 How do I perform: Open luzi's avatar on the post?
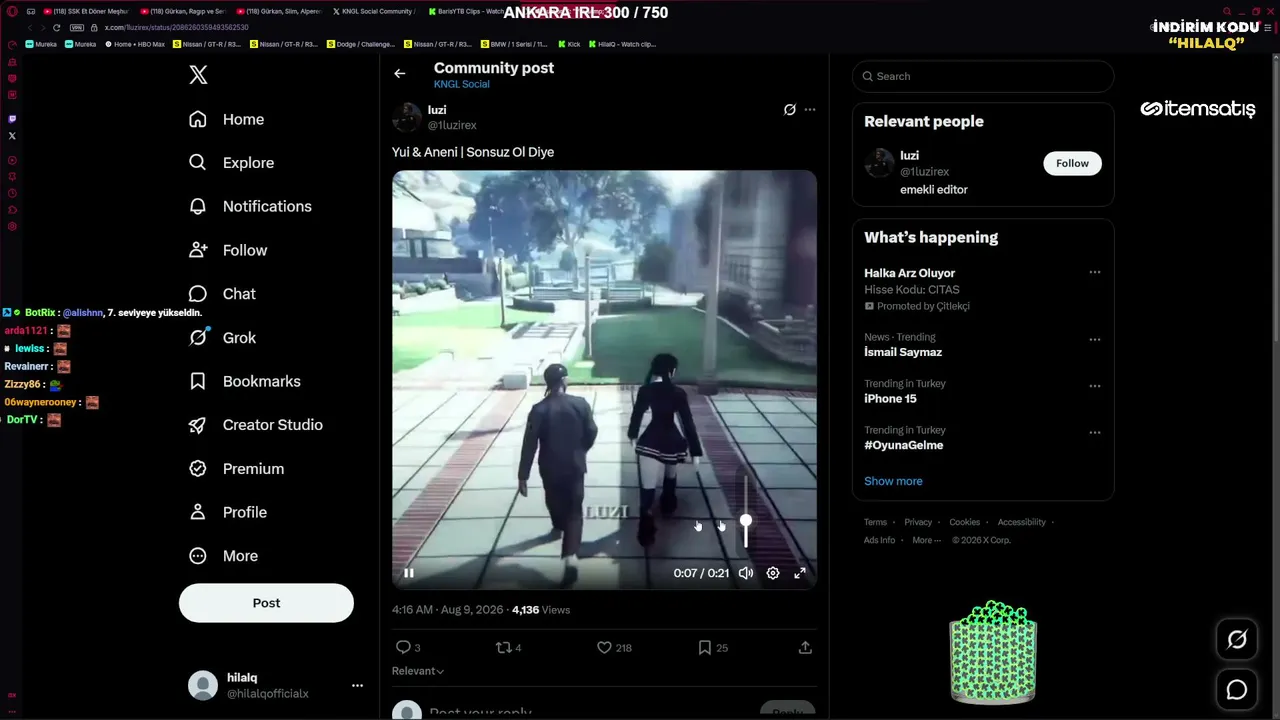(x=407, y=117)
